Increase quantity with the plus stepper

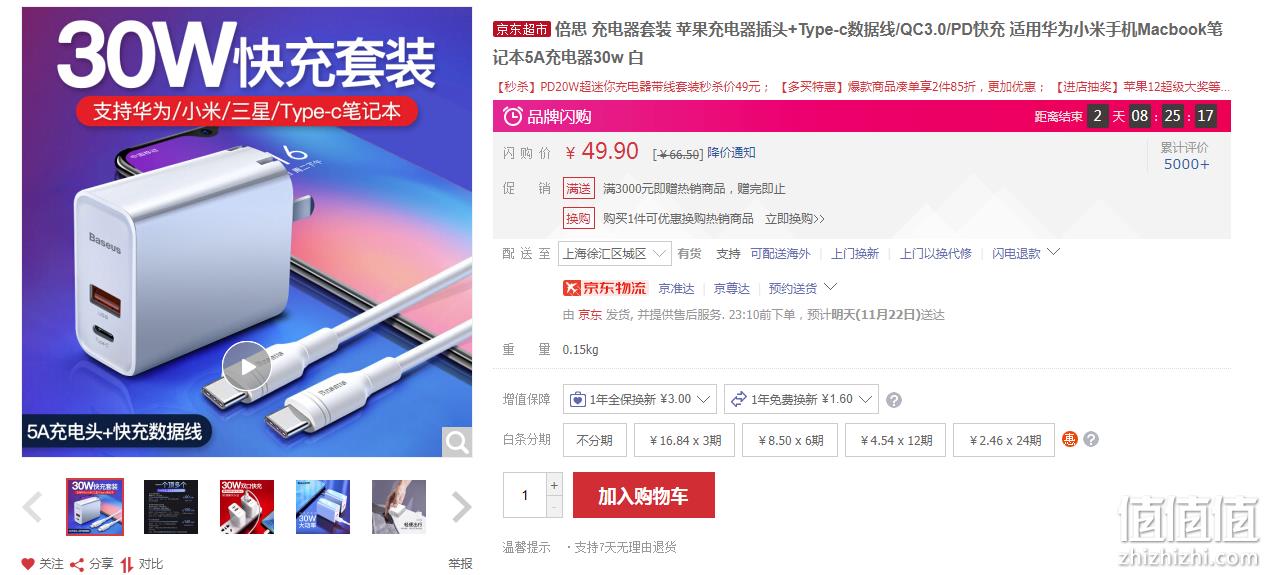pyautogui.click(x=555, y=484)
